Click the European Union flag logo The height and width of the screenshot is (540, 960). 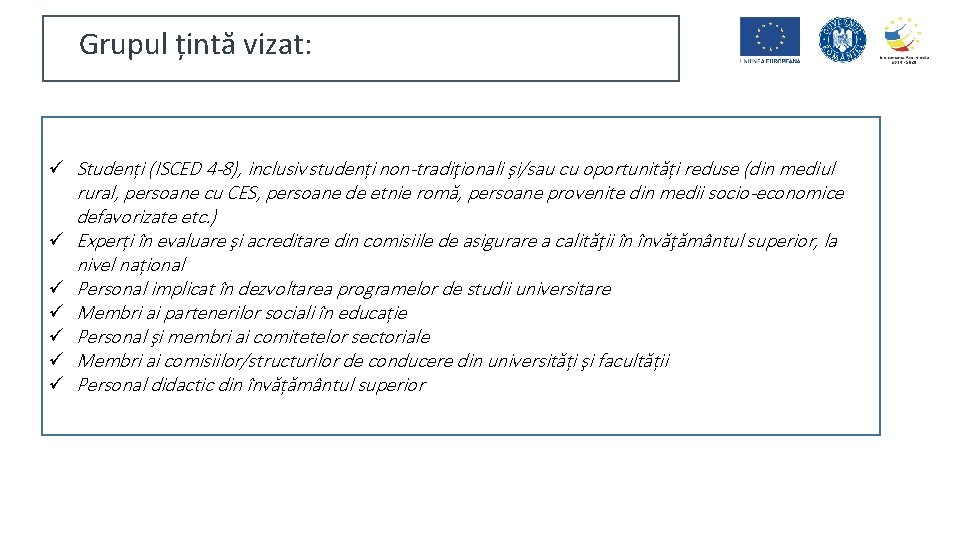(769, 37)
